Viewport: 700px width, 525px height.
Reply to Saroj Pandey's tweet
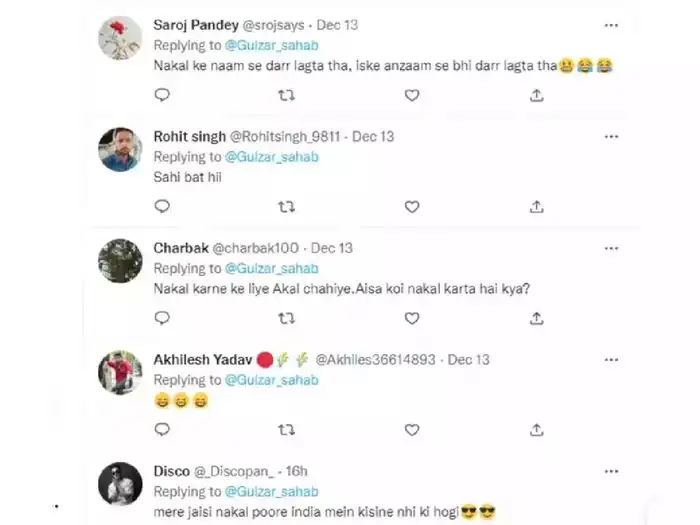[162, 95]
